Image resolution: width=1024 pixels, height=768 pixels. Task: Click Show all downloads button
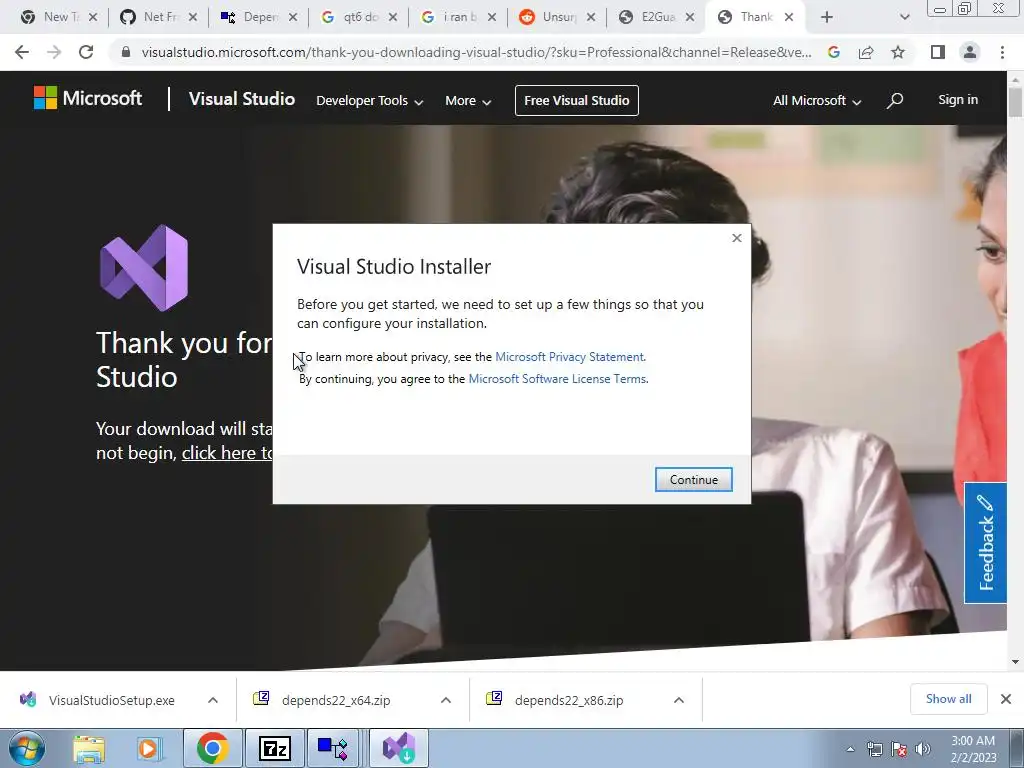(x=948, y=699)
